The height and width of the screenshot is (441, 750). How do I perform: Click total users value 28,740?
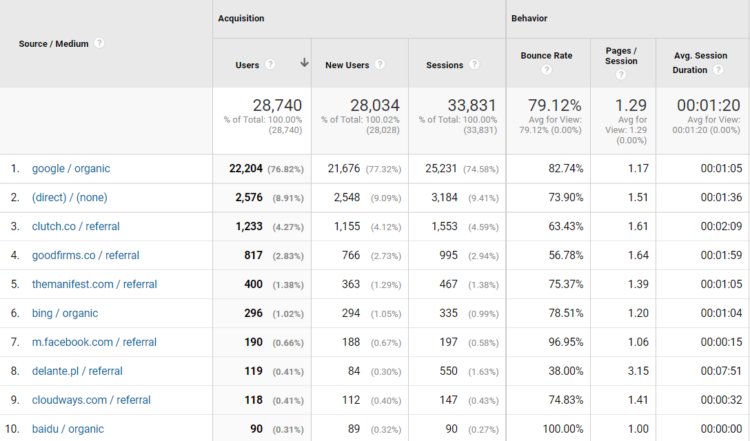(x=277, y=105)
